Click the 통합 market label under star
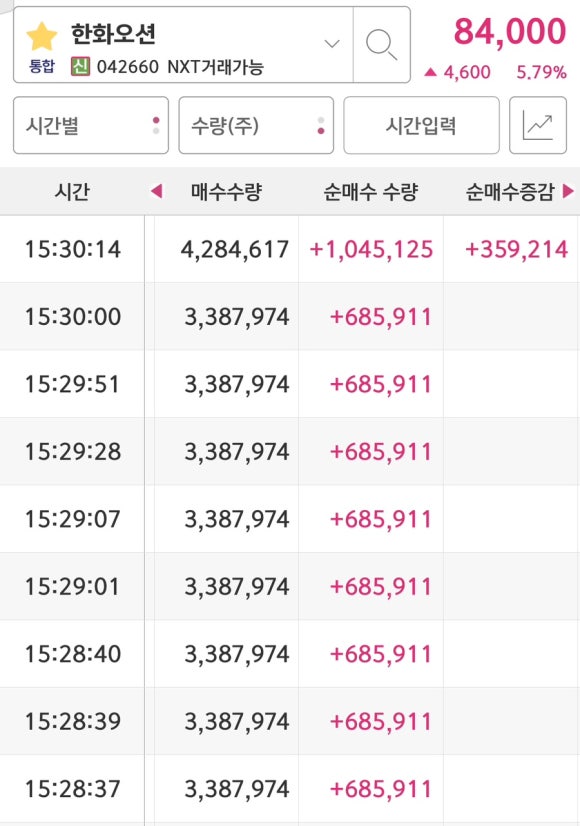This screenshot has height=826, width=580. point(42,66)
